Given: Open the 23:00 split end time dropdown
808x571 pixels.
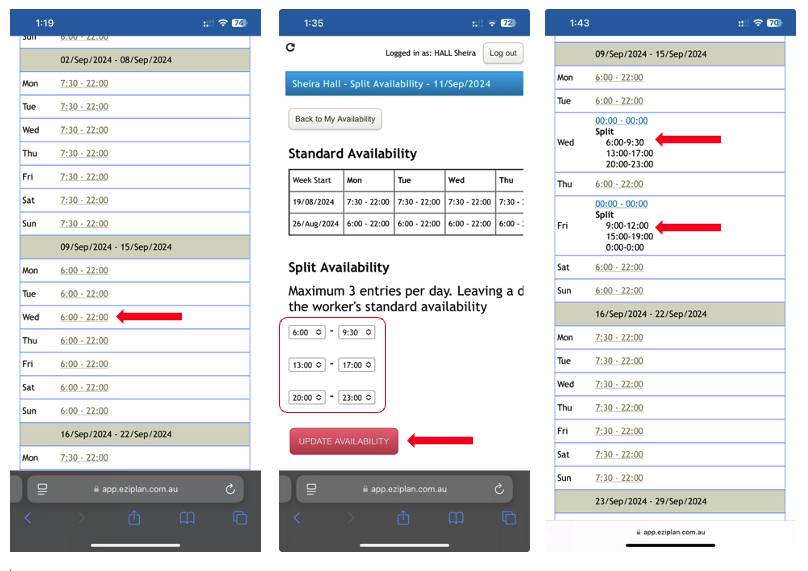Looking at the screenshot, I should 357,397.
